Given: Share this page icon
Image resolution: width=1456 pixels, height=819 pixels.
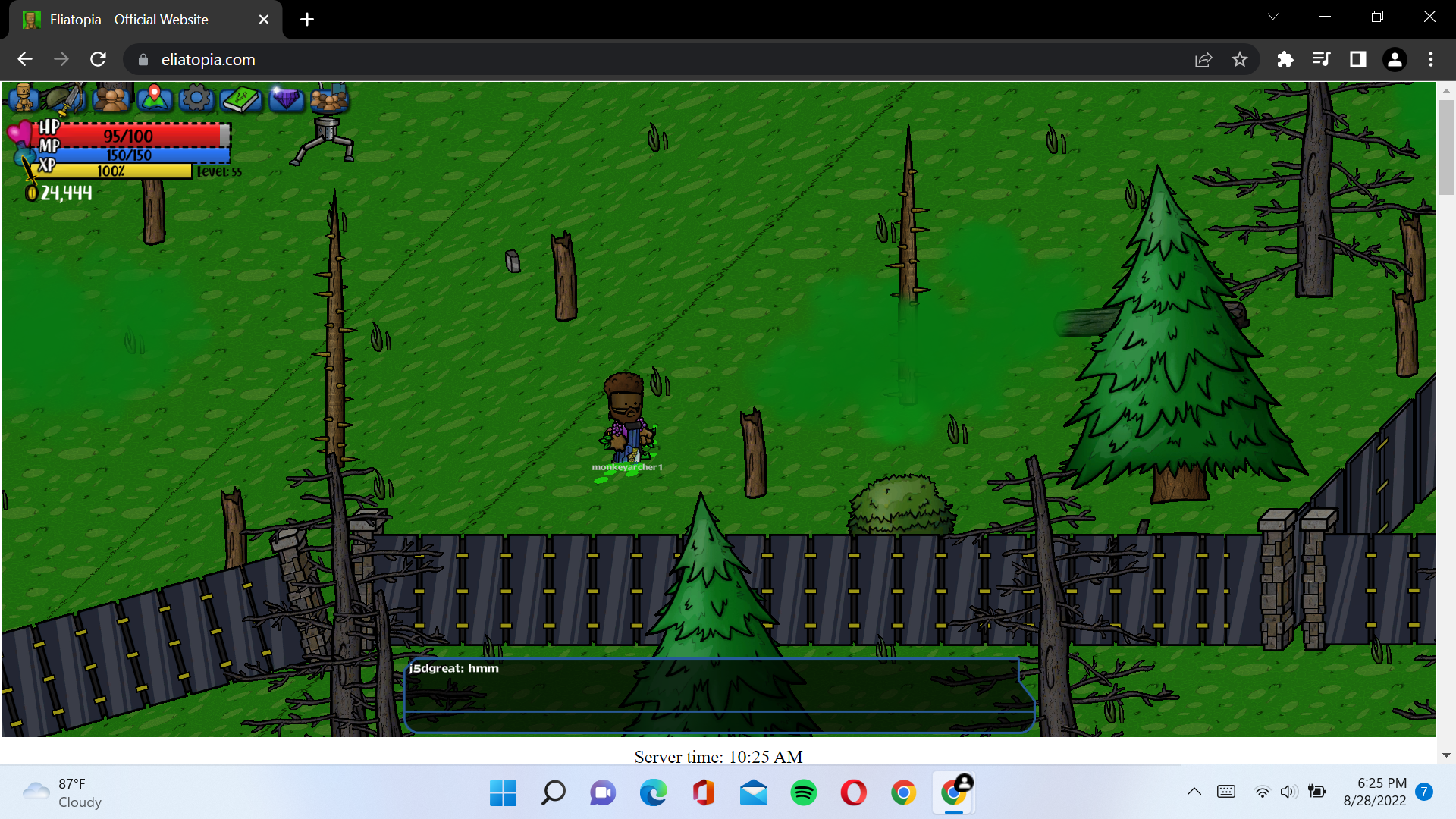Looking at the screenshot, I should click(1203, 59).
